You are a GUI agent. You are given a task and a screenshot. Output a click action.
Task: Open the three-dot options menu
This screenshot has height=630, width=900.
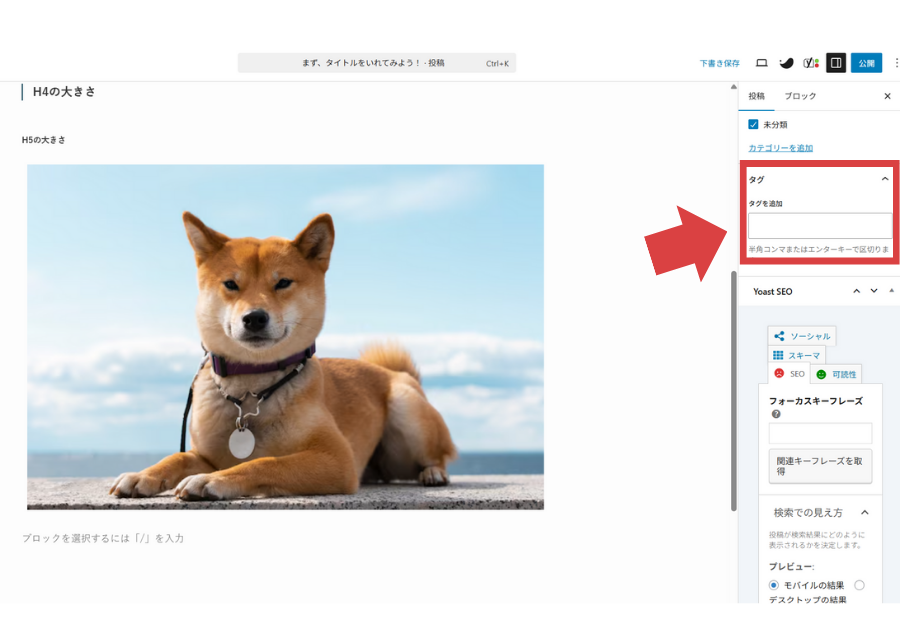click(895, 63)
